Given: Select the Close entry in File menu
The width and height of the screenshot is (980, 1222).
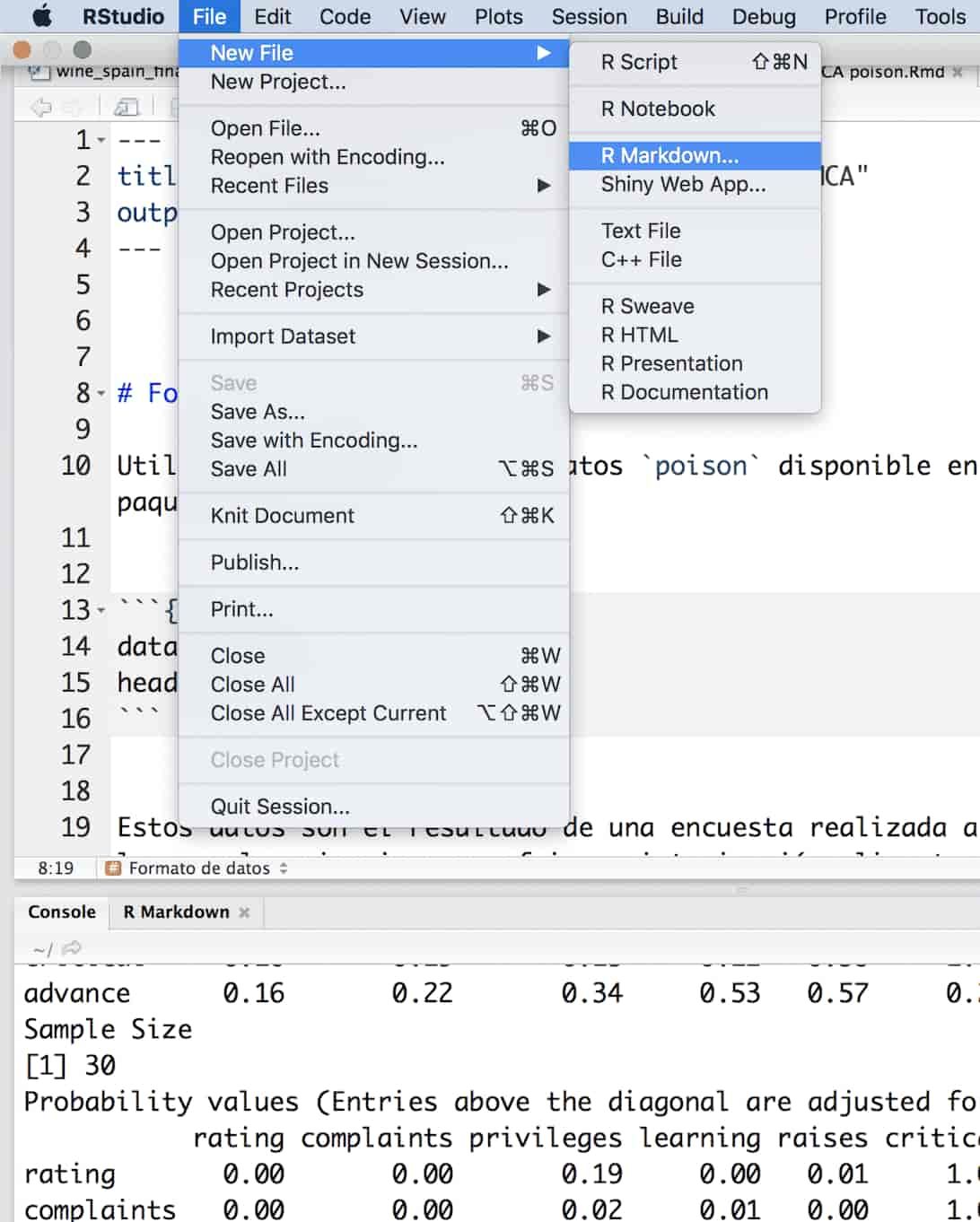Looking at the screenshot, I should (x=374, y=656).
